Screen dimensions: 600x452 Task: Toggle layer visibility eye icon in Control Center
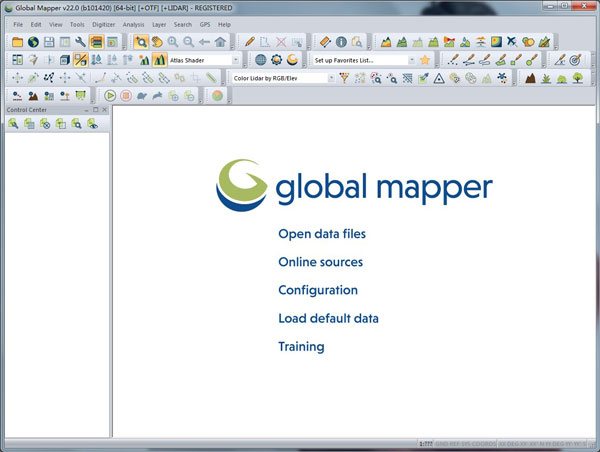tap(92, 124)
